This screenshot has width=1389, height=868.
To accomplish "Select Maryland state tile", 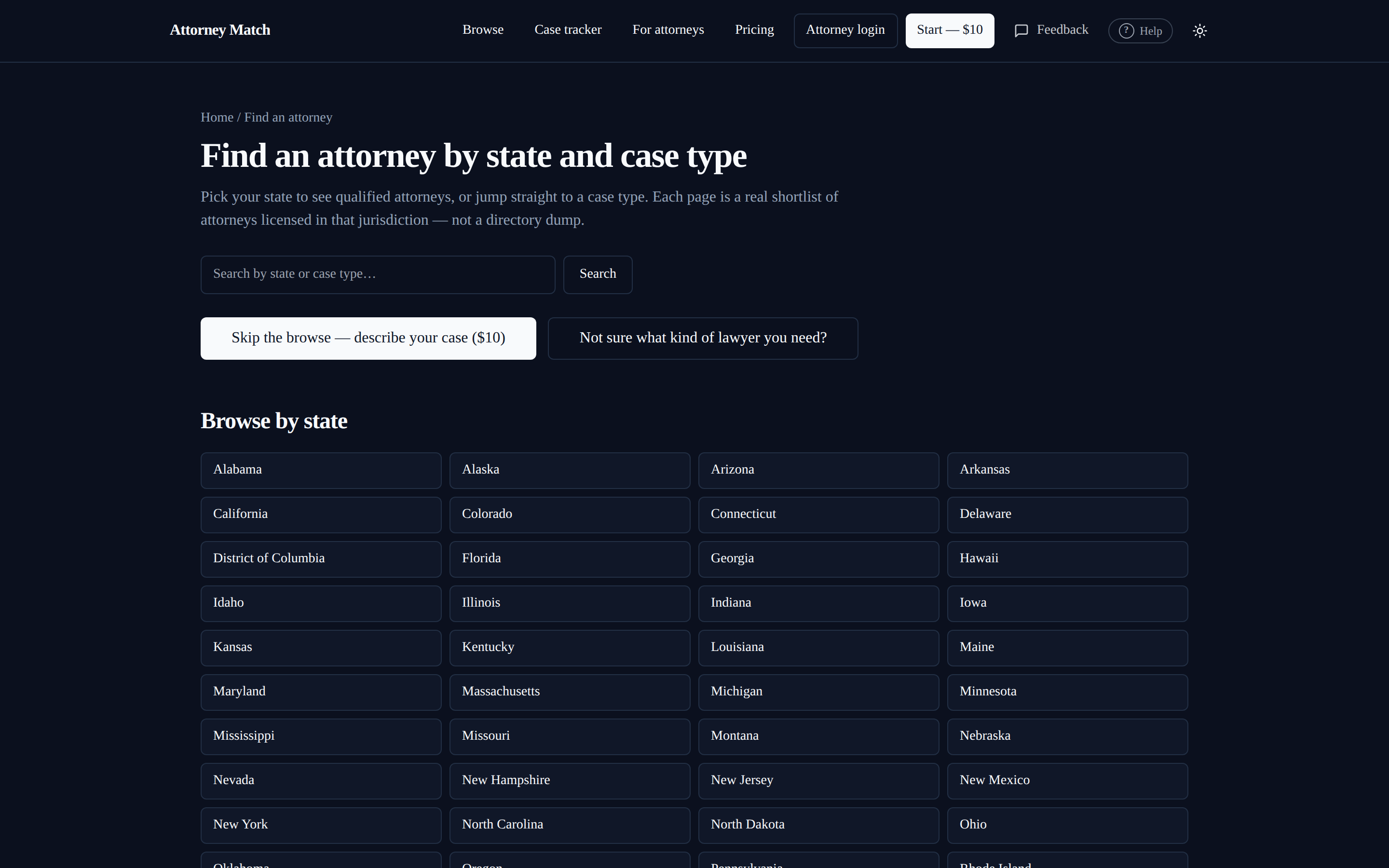I will click(321, 692).
